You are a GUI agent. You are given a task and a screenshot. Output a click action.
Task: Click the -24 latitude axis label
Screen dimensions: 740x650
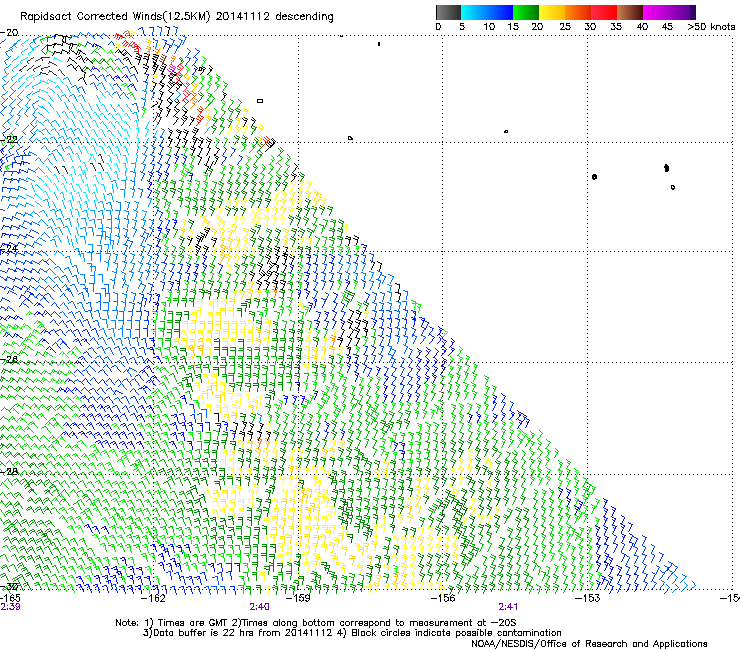(9, 249)
